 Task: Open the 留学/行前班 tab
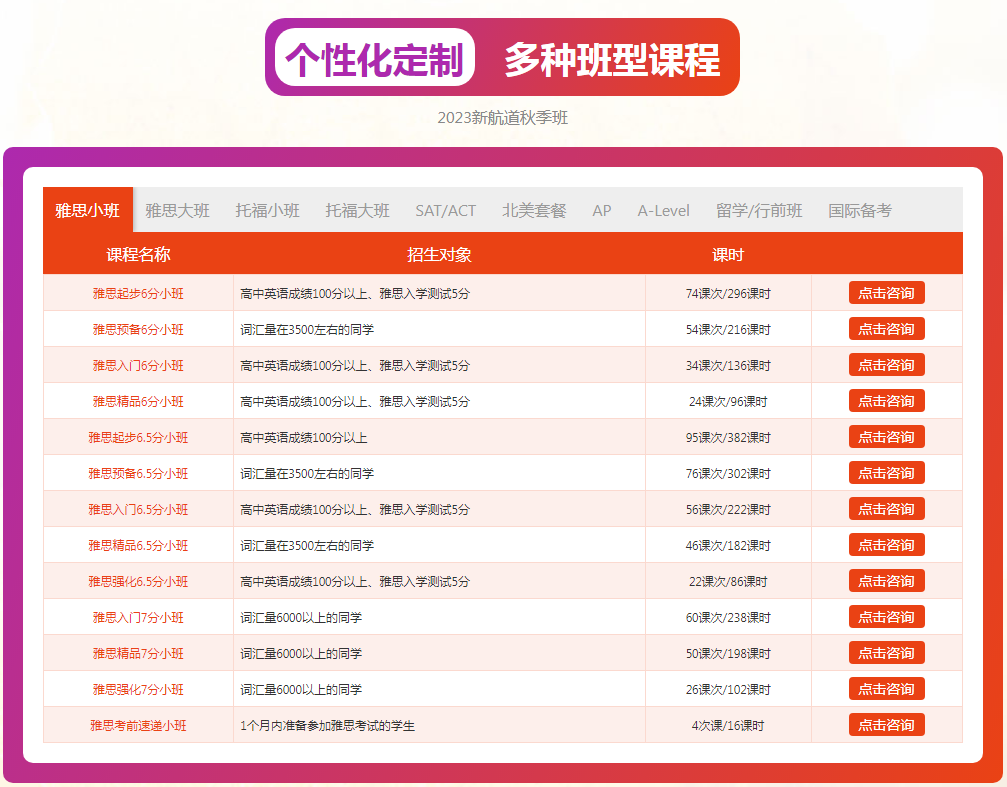[759, 211]
